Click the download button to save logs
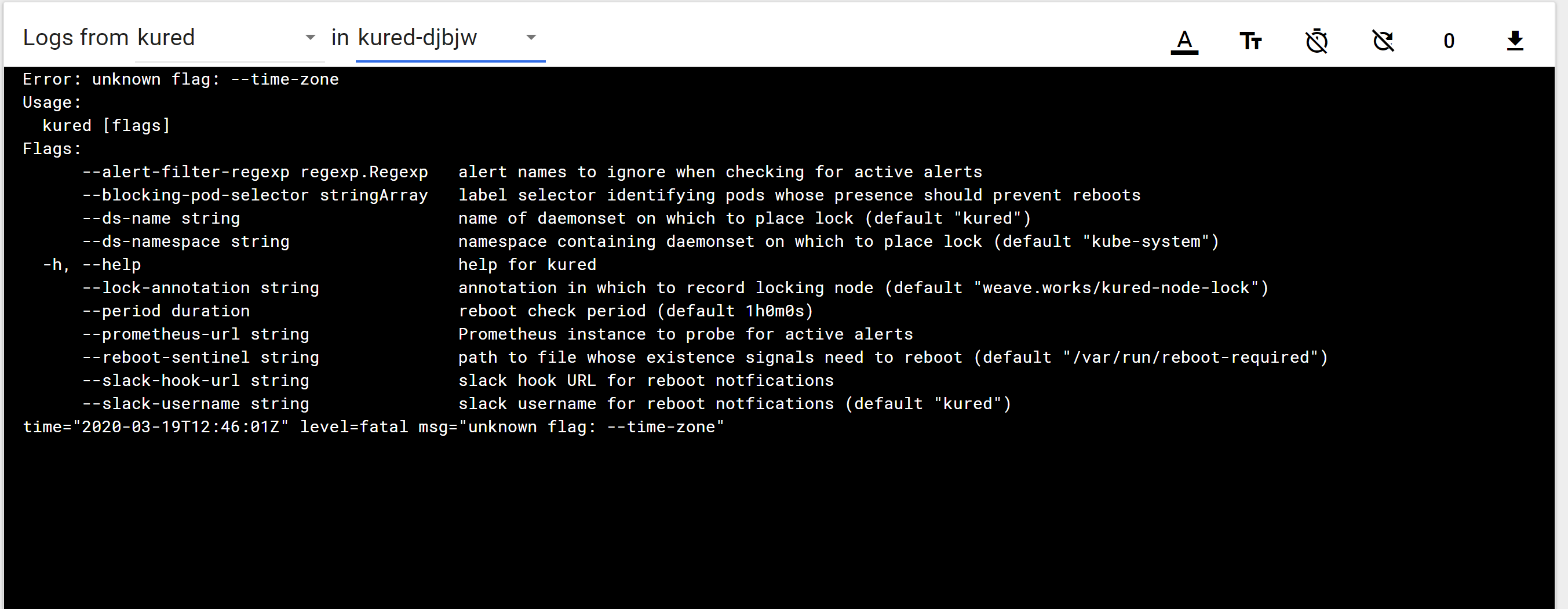This screenshot has width=1568, height=609. (x=1516, y=40)
